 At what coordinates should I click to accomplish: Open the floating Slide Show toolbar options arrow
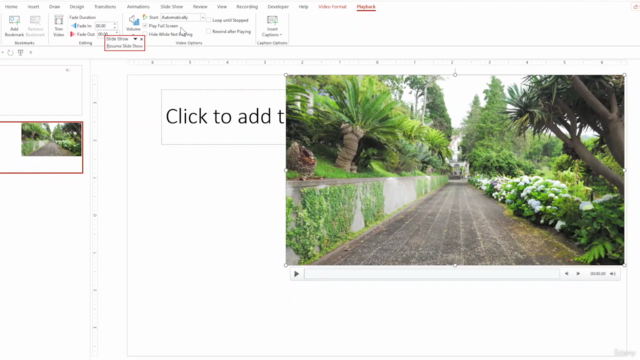(x=135, y=39)
